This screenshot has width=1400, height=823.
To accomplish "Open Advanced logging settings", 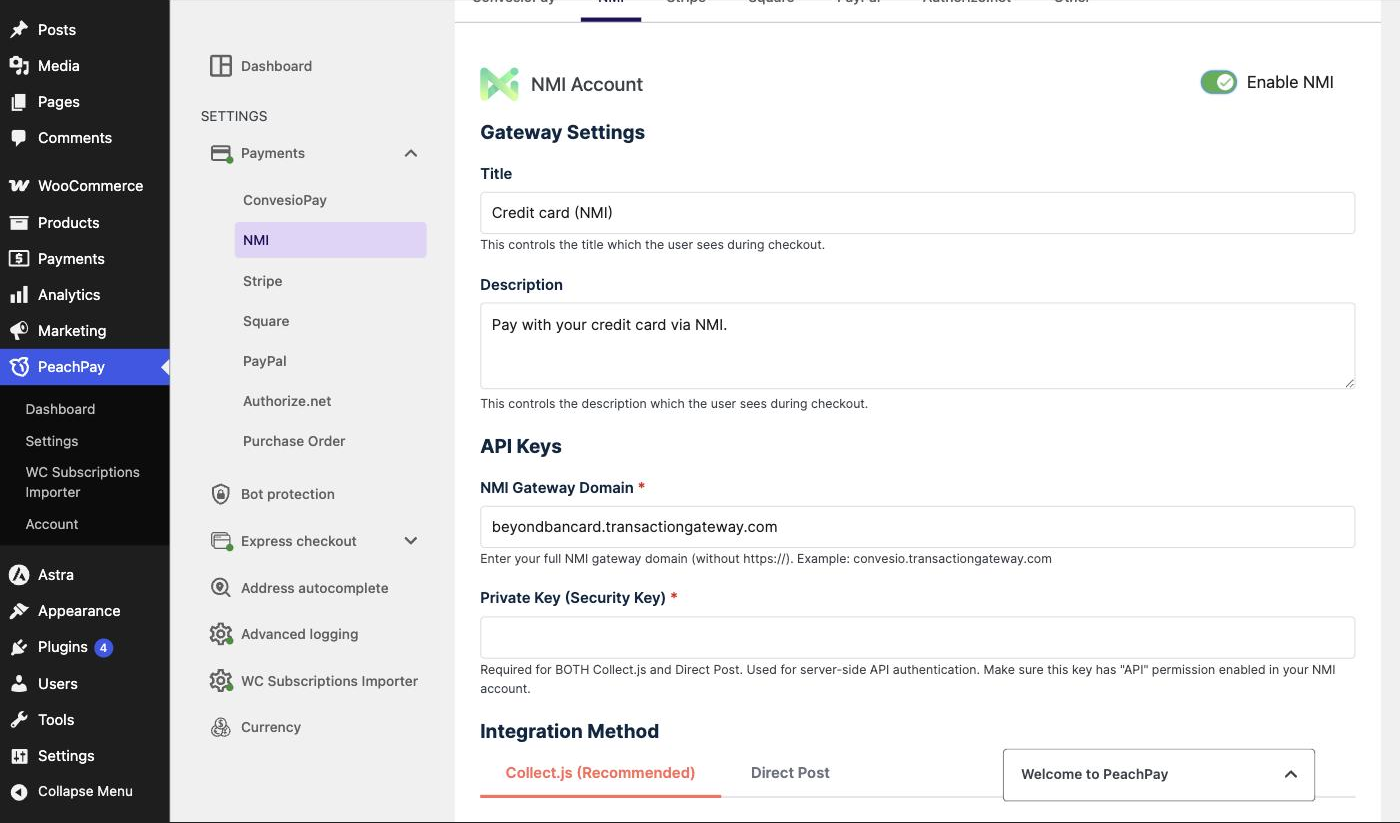I will (300, 634).
